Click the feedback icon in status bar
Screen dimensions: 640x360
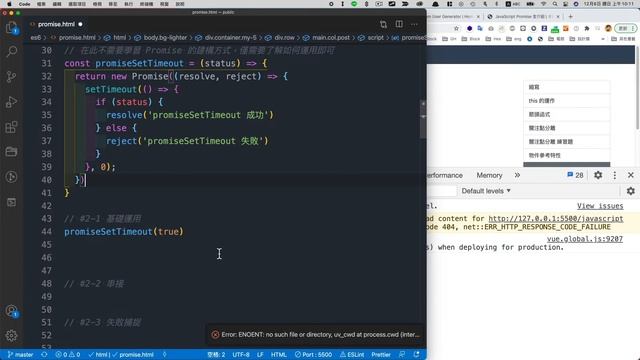tap(402, 355)
